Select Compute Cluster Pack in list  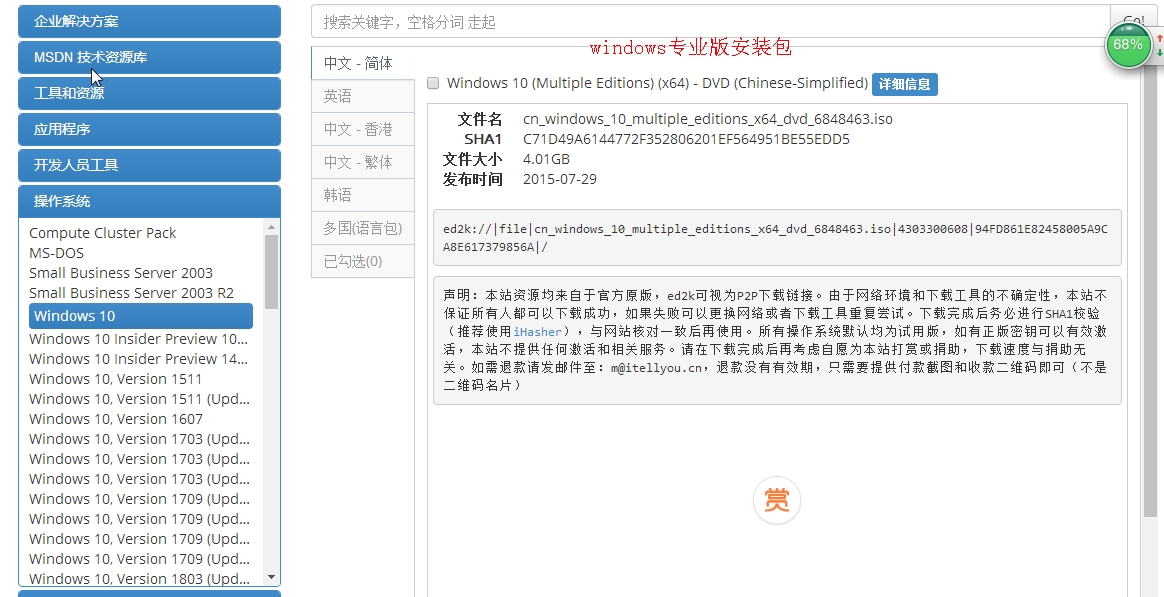click(x=102, y=233)
